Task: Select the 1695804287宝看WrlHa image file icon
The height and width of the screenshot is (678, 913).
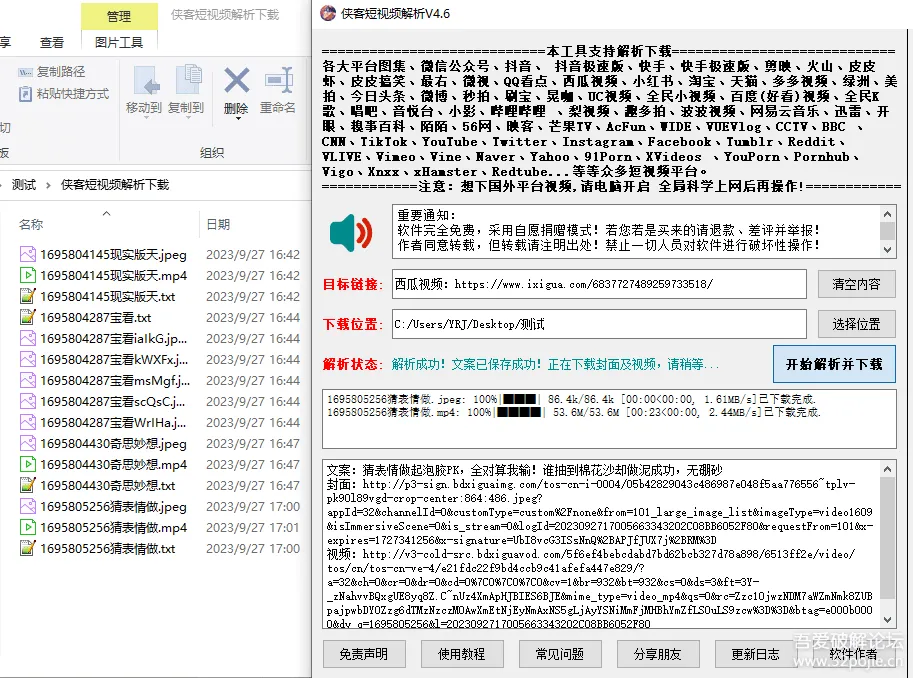Action: [x=27, y=422]
